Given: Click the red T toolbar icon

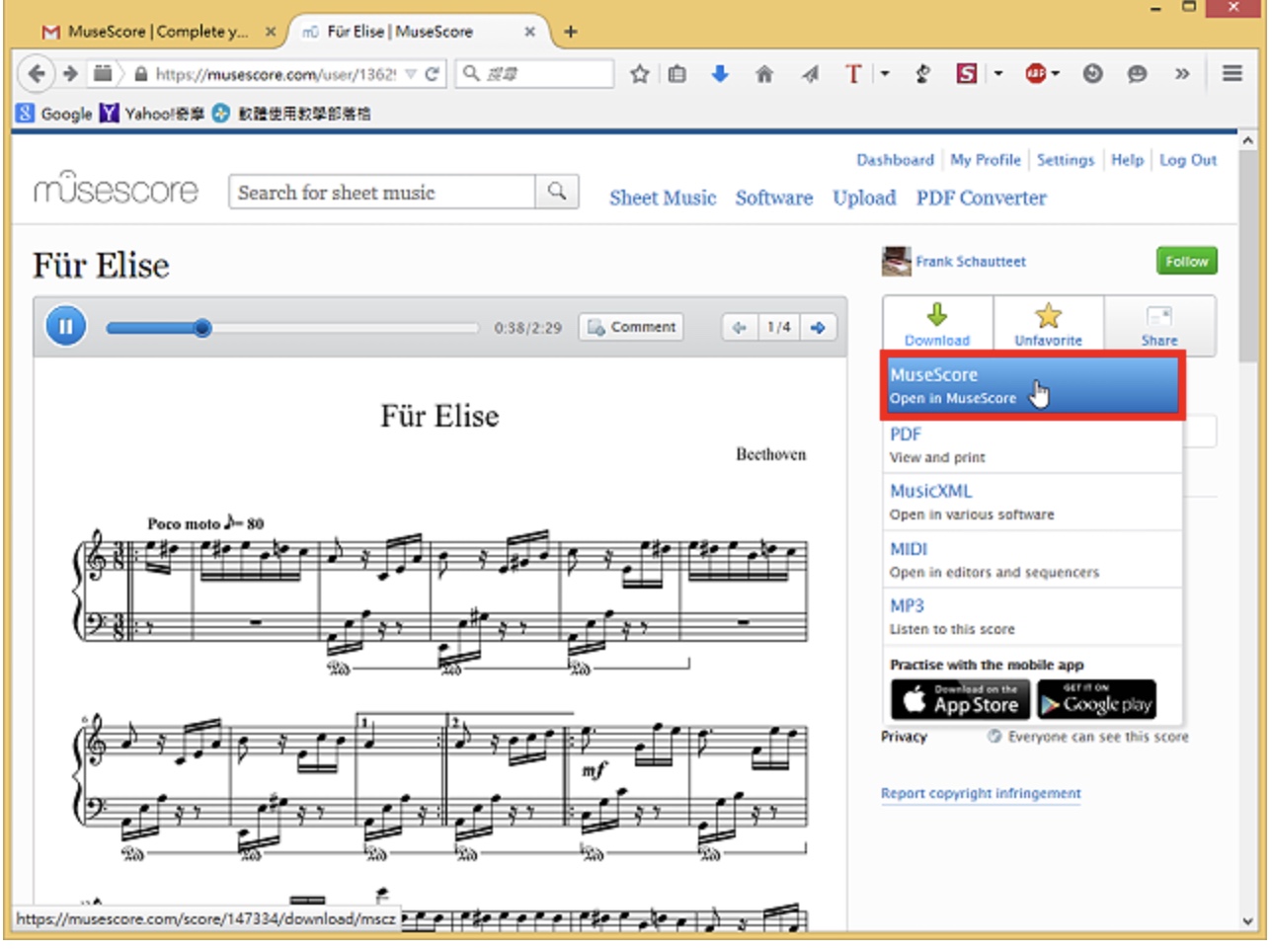Looking at the screenshot, I should (853, 74).
